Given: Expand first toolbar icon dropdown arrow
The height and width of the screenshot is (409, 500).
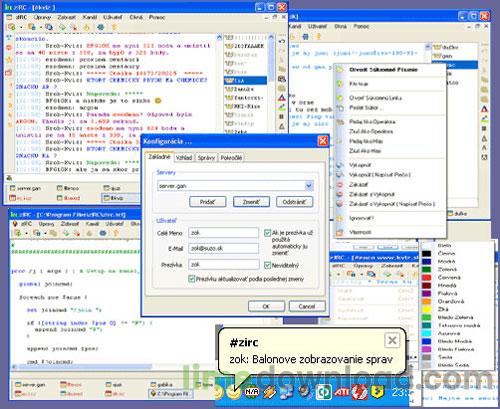Looking at the screenshot, I should [21, 27].
